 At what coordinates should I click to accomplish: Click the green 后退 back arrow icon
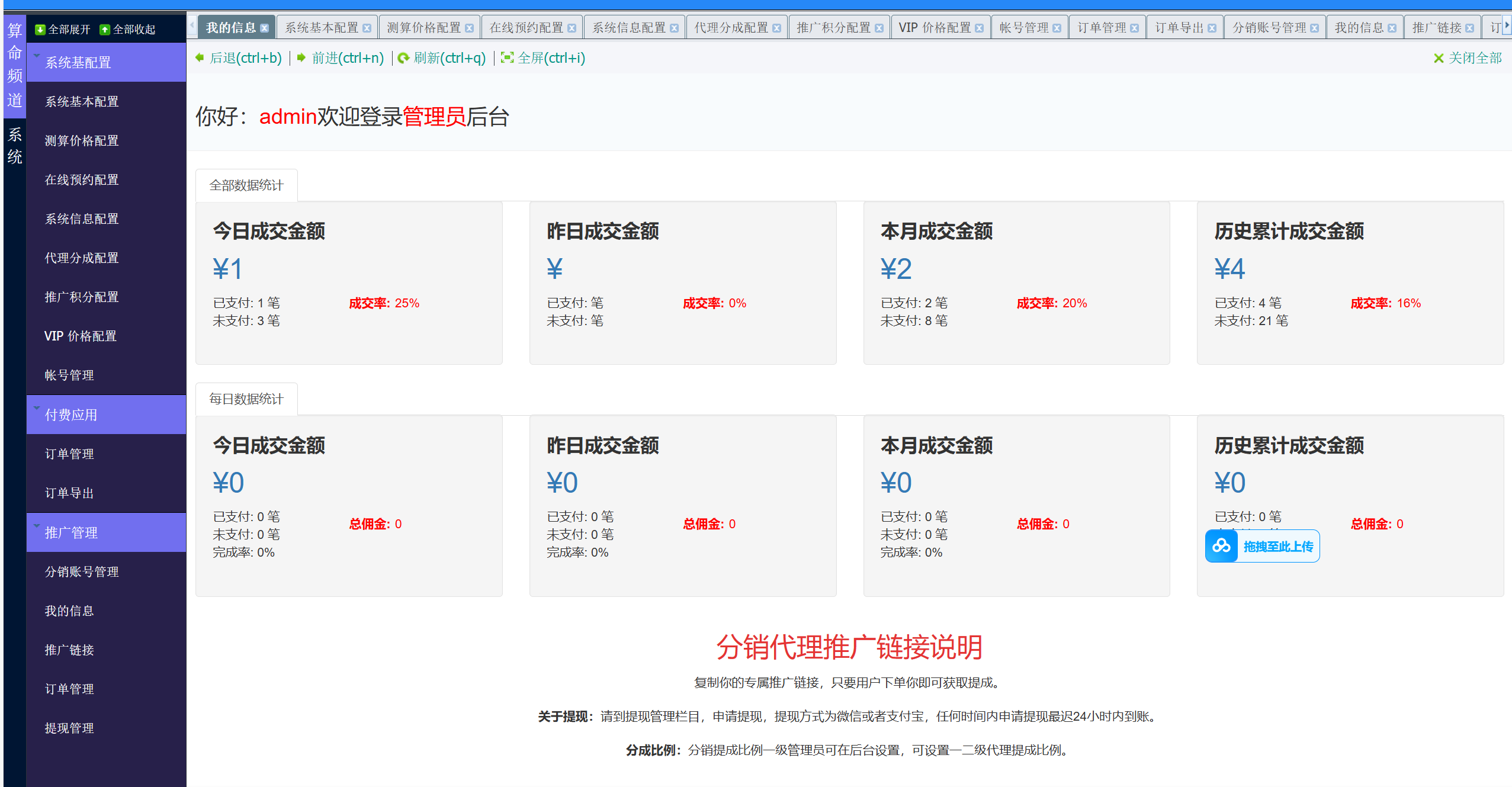[200, 57]
